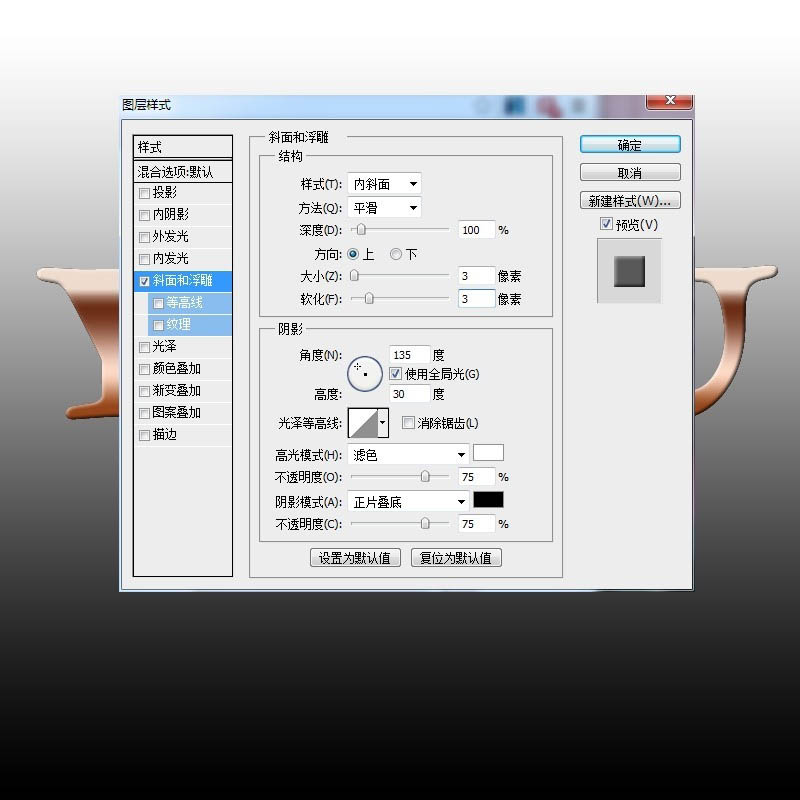800x800 pixels.
Task: Open the 方法 dropdown showing 平滑
Action: point(384,207)
